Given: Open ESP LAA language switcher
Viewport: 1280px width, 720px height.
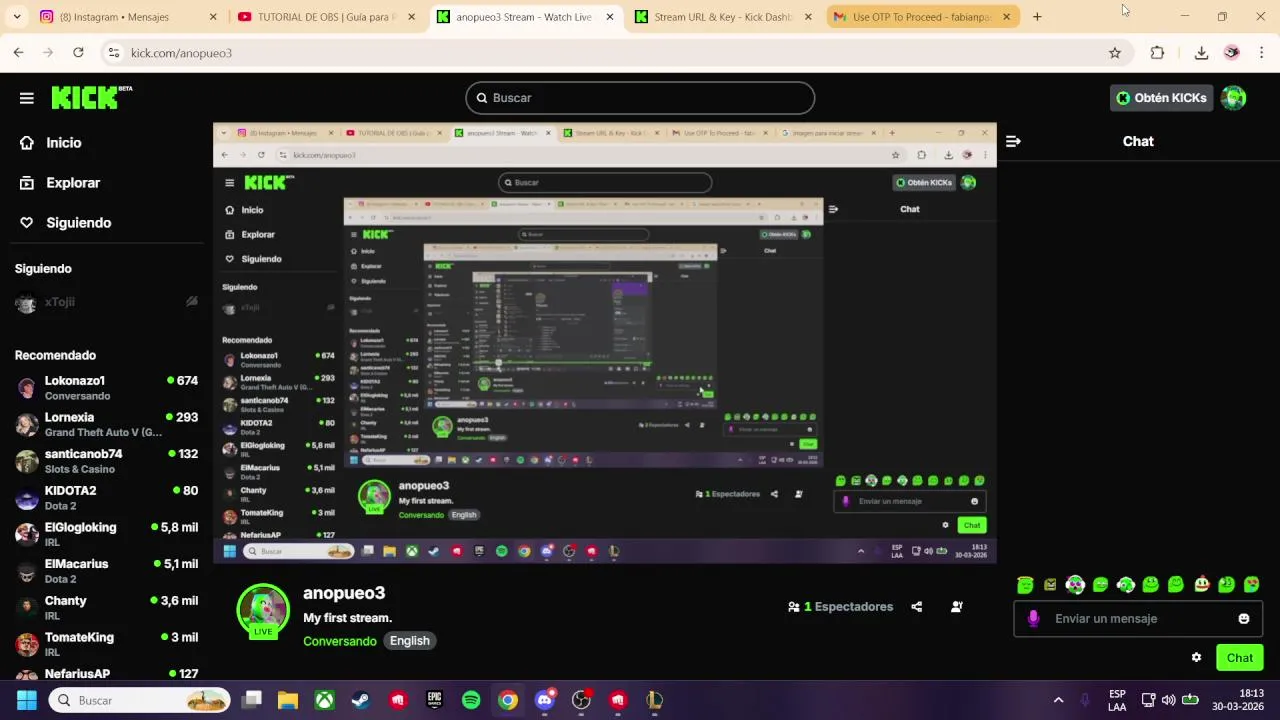Looking at the screenshot, I should coord(1117,700).
